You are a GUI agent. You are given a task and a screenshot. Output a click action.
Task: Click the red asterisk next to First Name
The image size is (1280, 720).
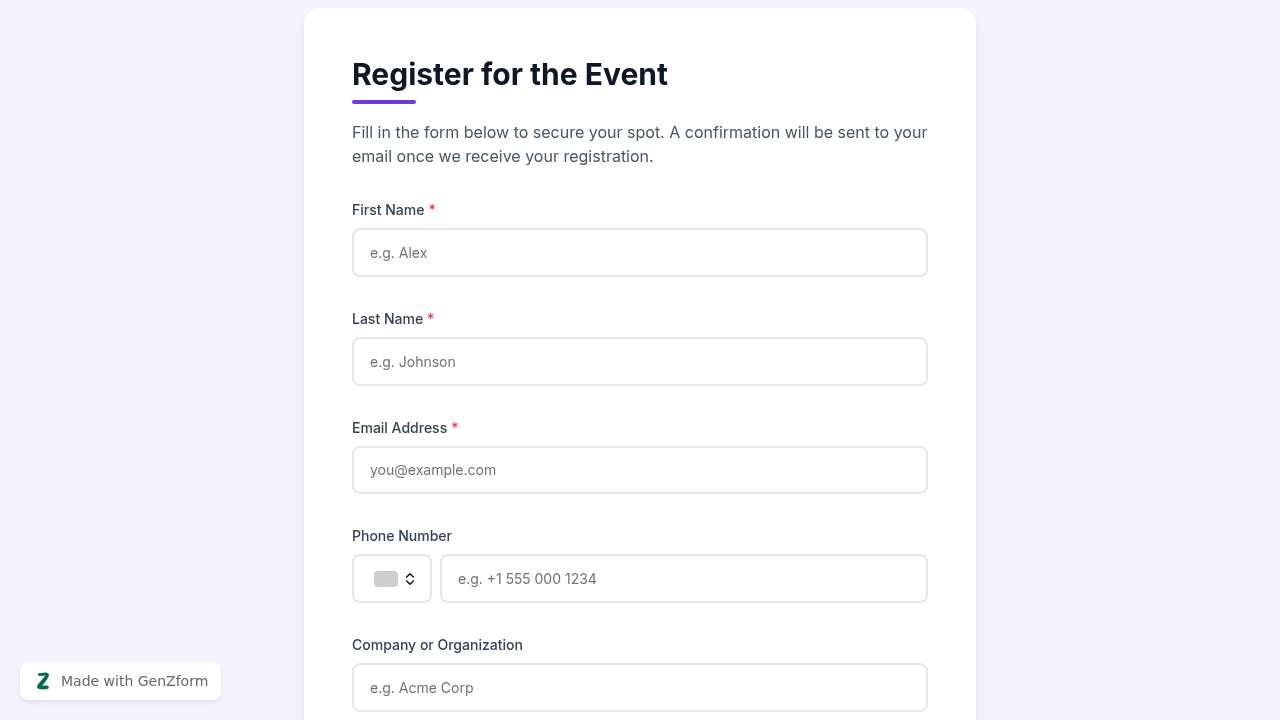click(432, 209)
